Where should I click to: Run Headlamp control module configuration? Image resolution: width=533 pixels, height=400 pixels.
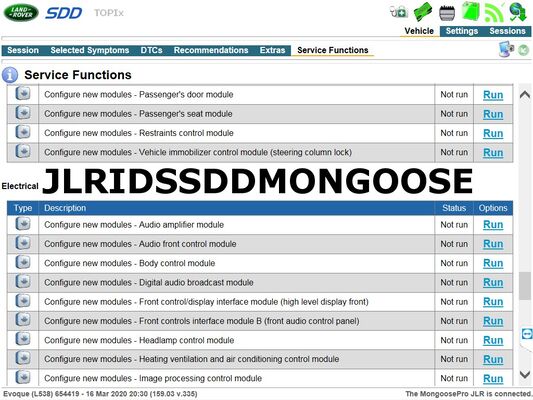point(493,340)
